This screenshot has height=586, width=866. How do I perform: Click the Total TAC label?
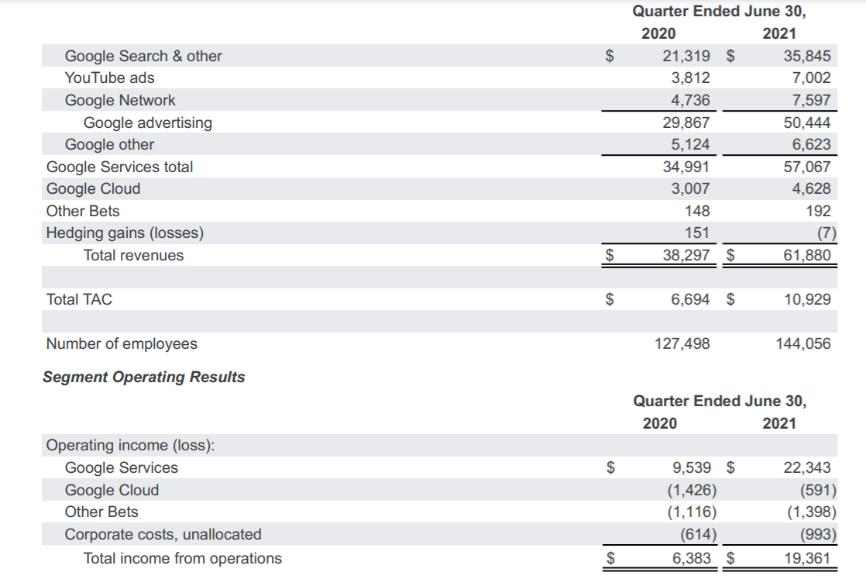[x=79, y=299]
